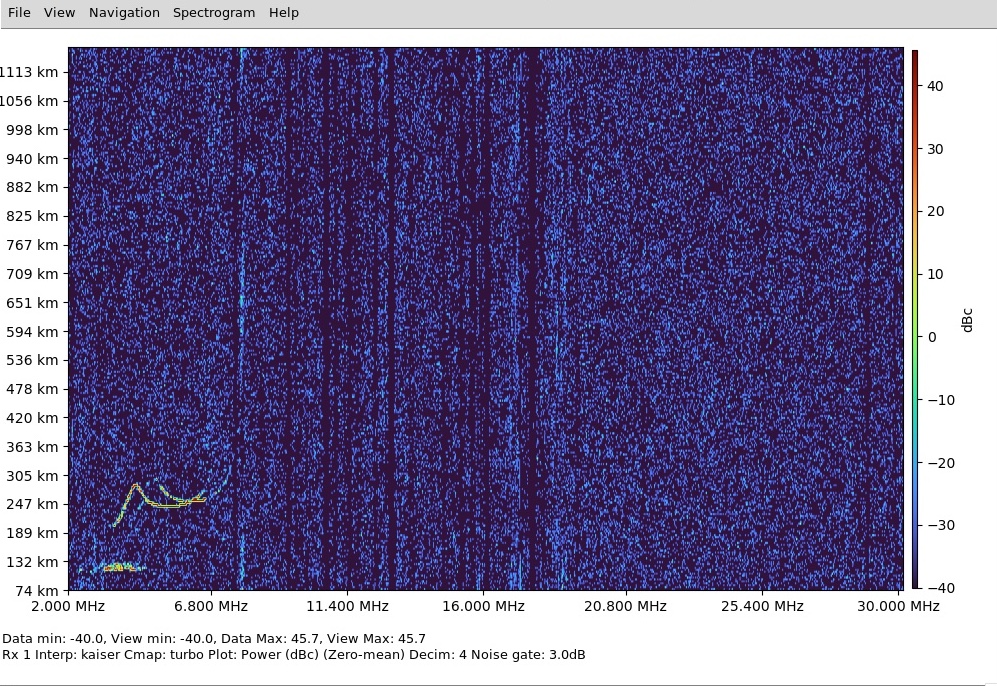
Task: Click the colorbar 10 tick label
Action: click(935, 275)
